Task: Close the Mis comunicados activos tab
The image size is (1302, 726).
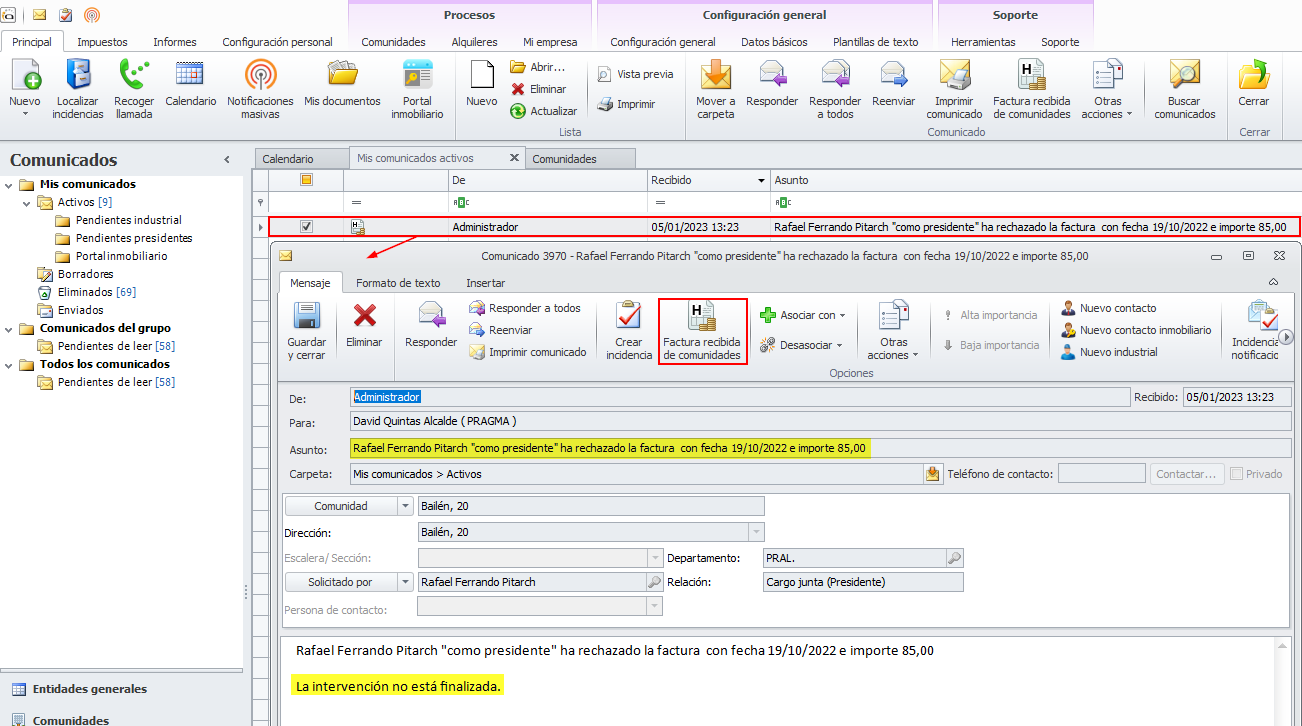Action: (x=514, y=158)
